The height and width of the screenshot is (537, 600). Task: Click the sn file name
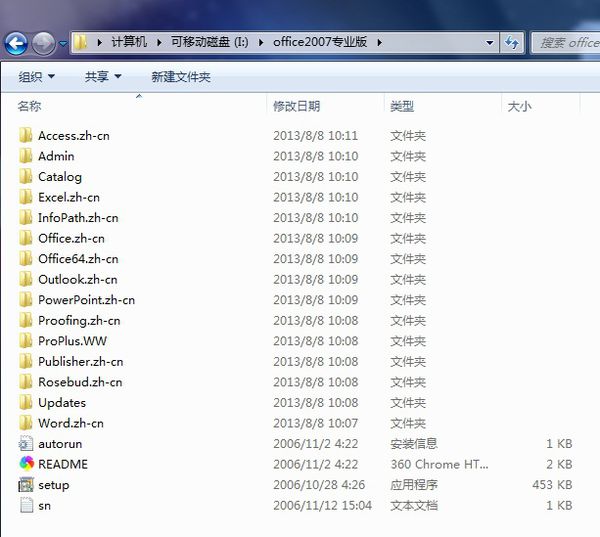click(x=44, y=506)
